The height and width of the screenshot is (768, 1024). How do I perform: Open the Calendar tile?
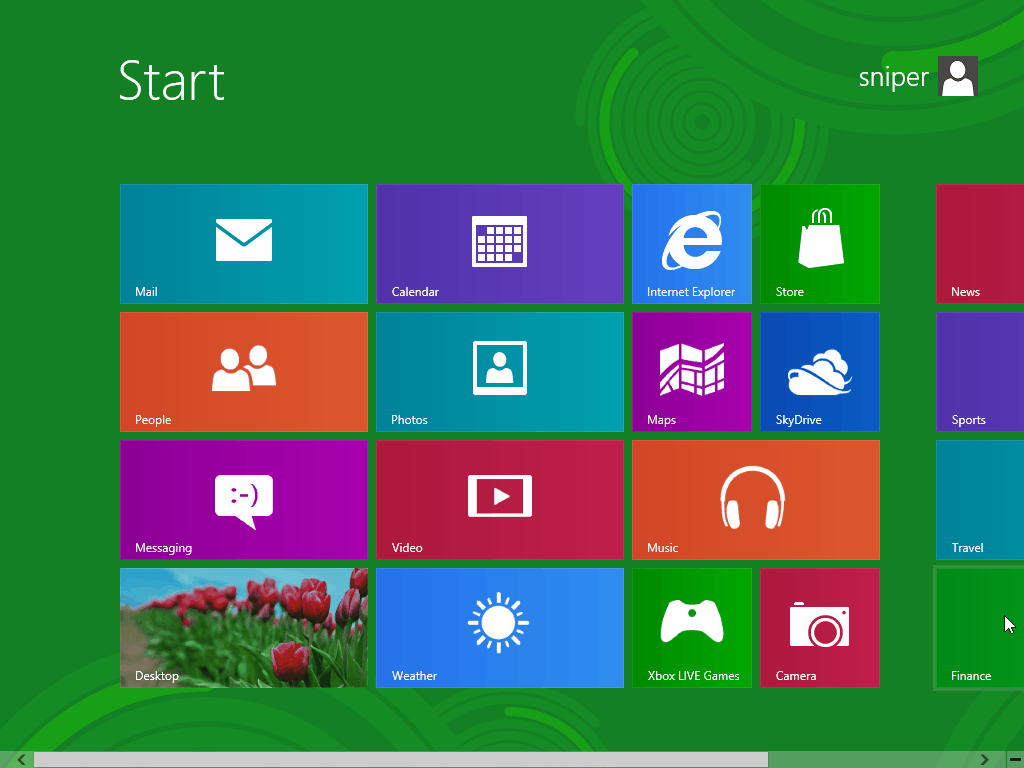500,244
